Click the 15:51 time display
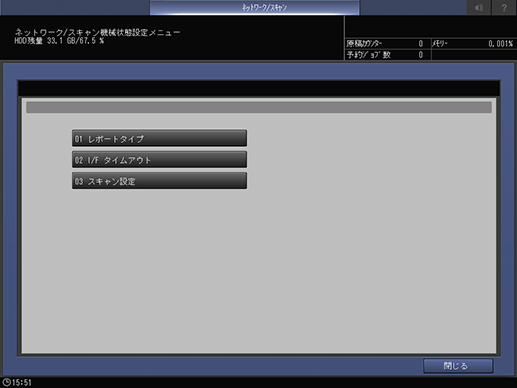Viewport: 517px width, 388px height. (22, 382)
